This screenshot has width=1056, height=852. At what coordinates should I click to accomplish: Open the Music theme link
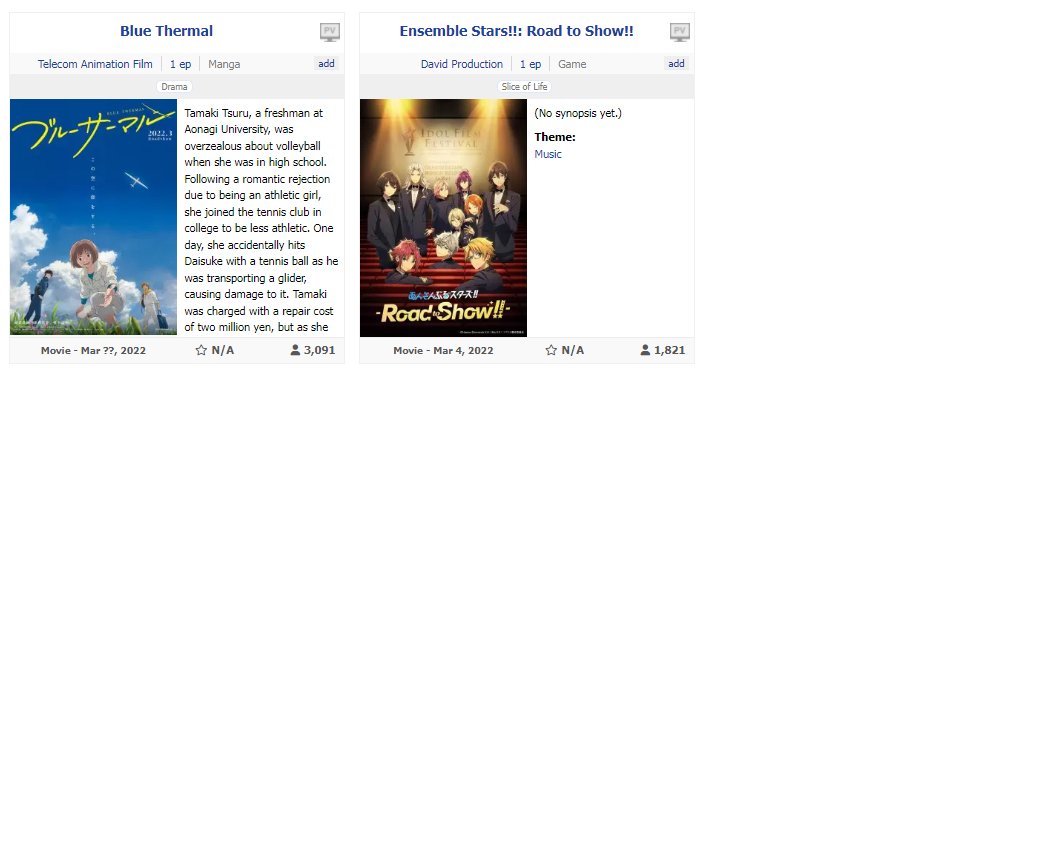point(548,154)
